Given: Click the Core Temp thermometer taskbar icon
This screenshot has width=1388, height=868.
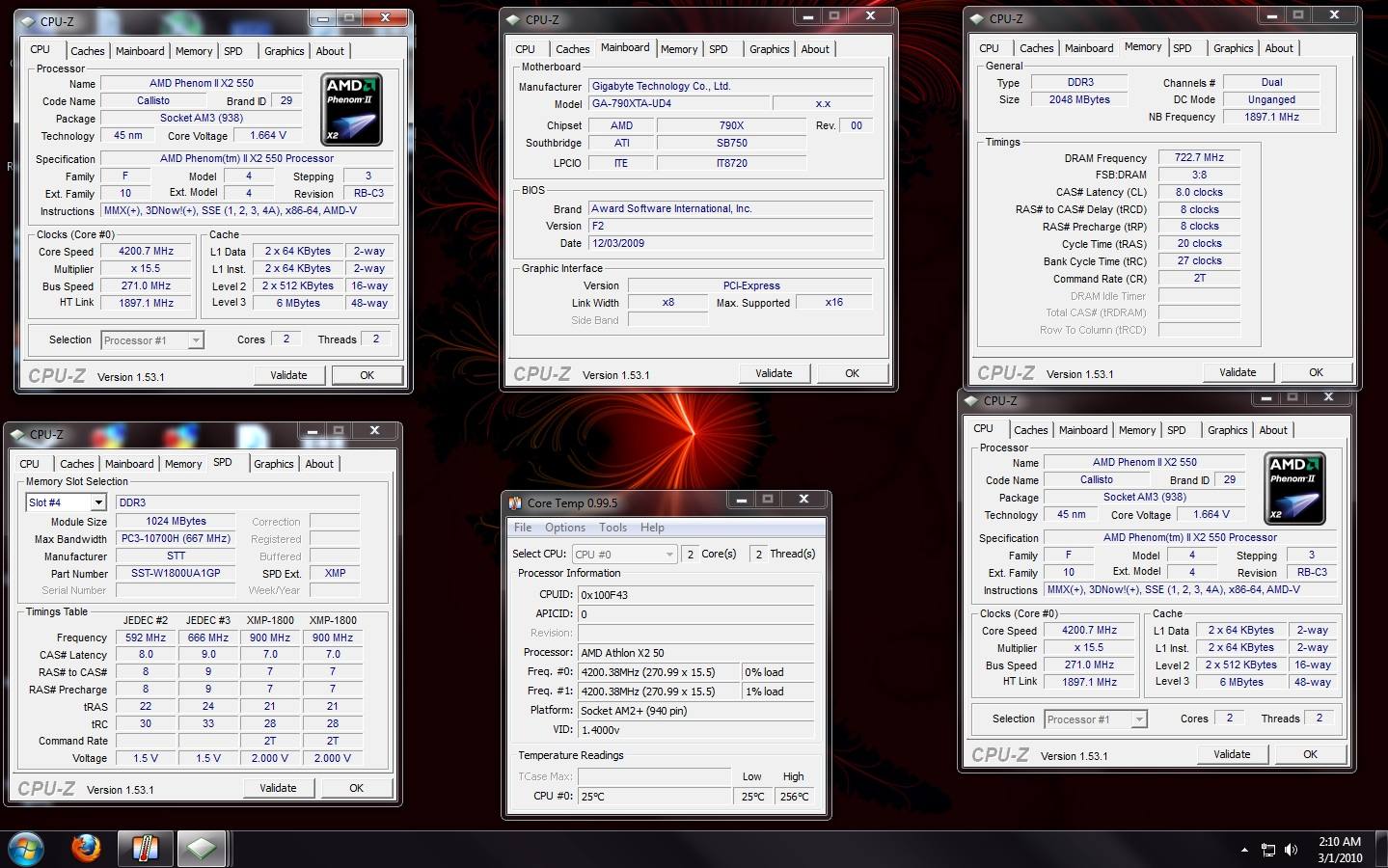Looking at the screenshot, I should pos(145,849).
